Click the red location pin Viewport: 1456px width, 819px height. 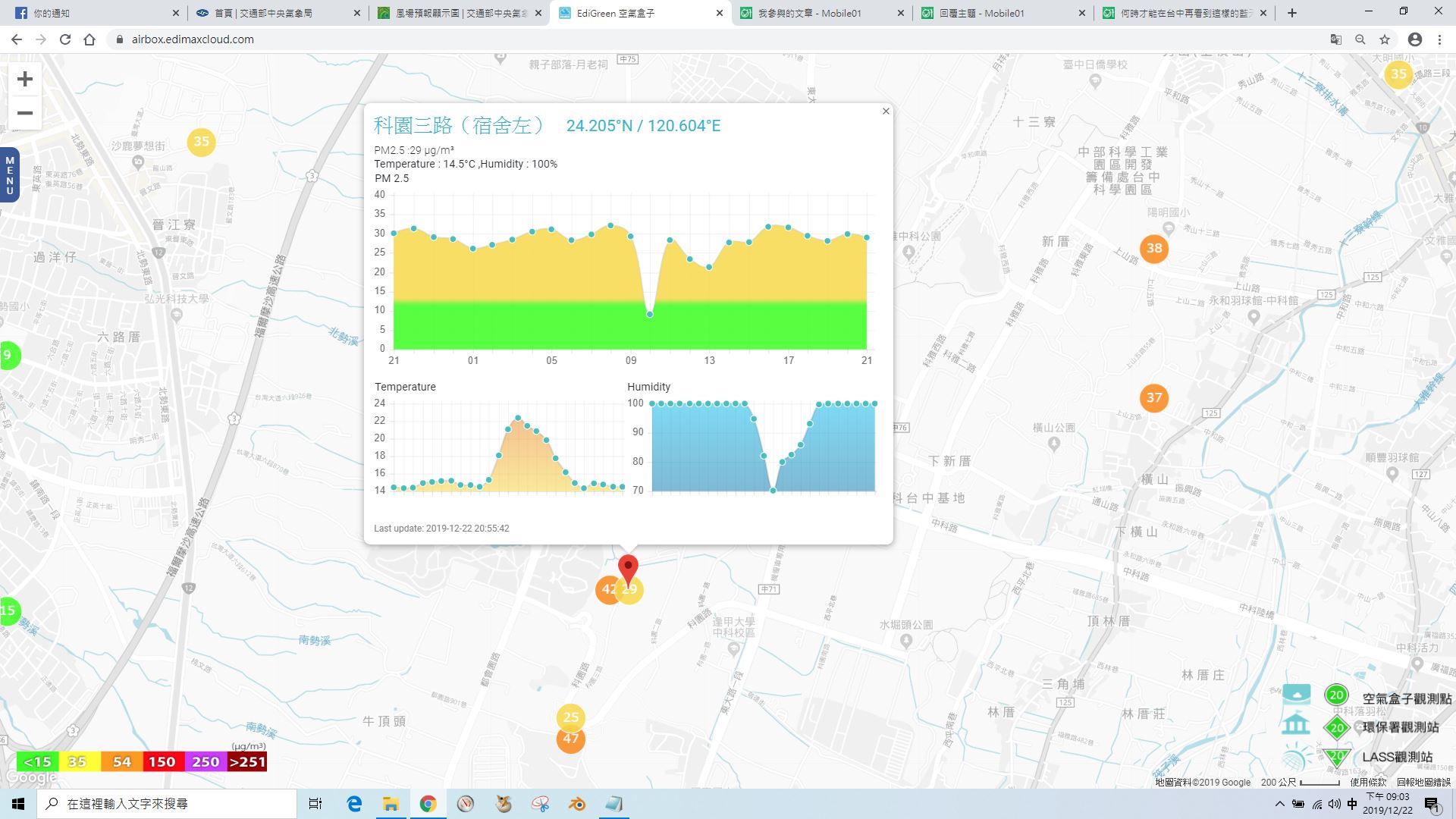[x=628, y=569]
